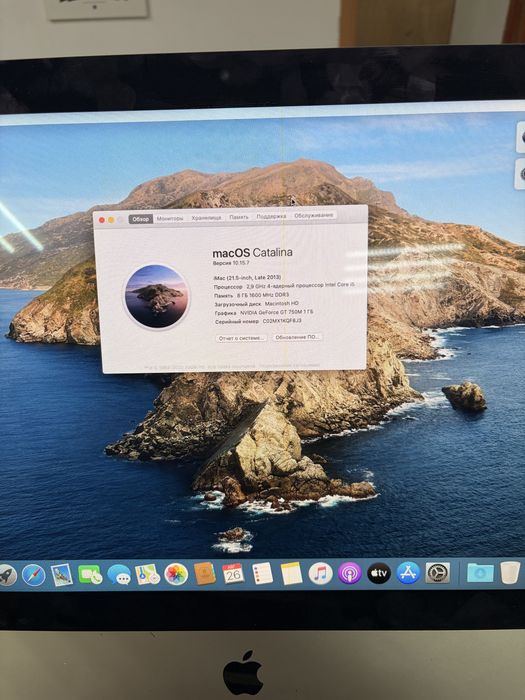
Task: Click the Память 8 ГБ 1600 MHz DDR3 line
Action: [x=251, y=295]
